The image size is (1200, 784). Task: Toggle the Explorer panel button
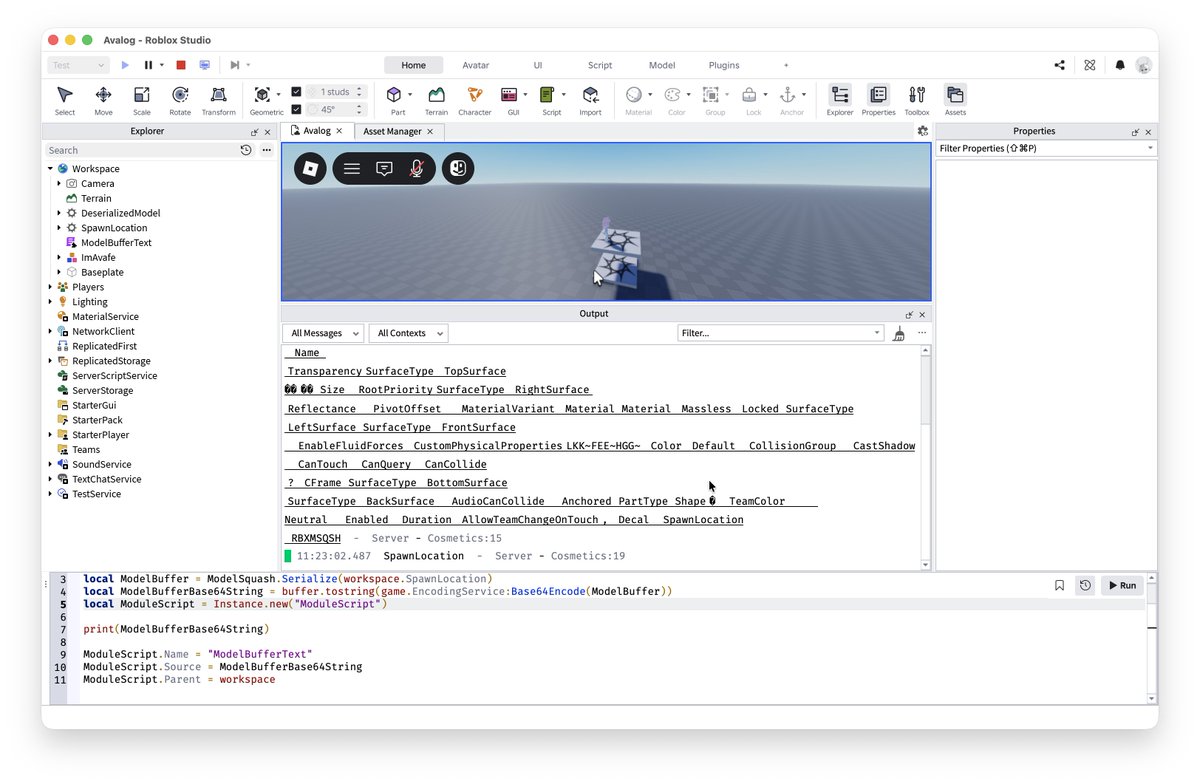(840, 100)
